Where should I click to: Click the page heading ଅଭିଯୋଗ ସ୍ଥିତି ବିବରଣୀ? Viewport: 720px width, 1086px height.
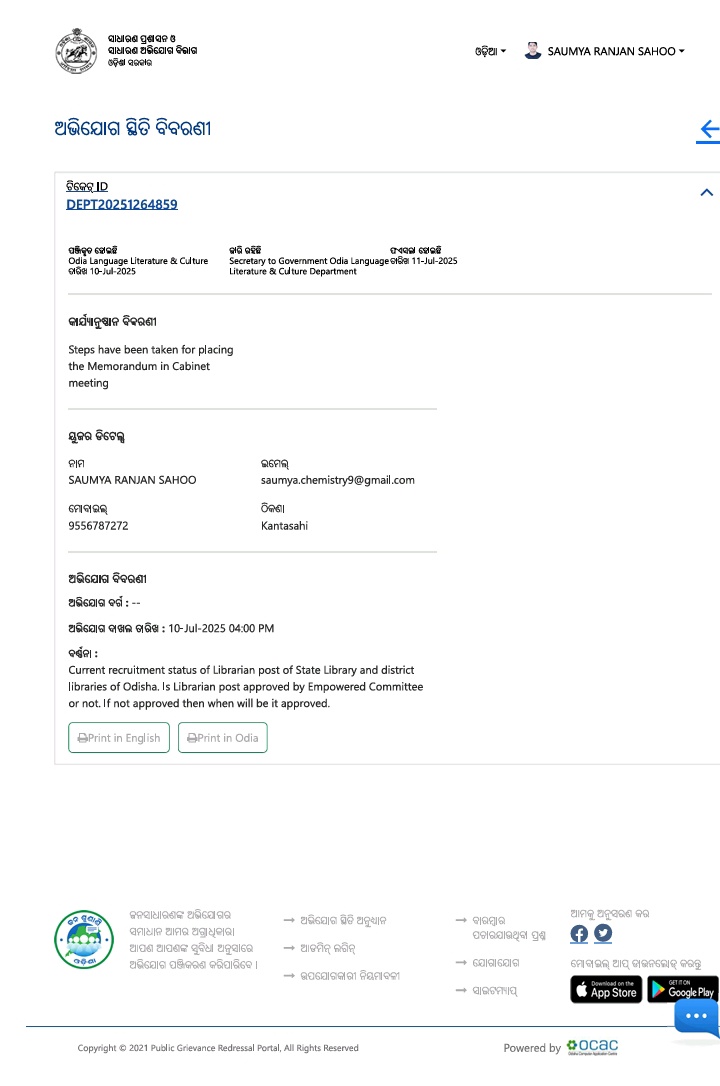tap(133, 128)
